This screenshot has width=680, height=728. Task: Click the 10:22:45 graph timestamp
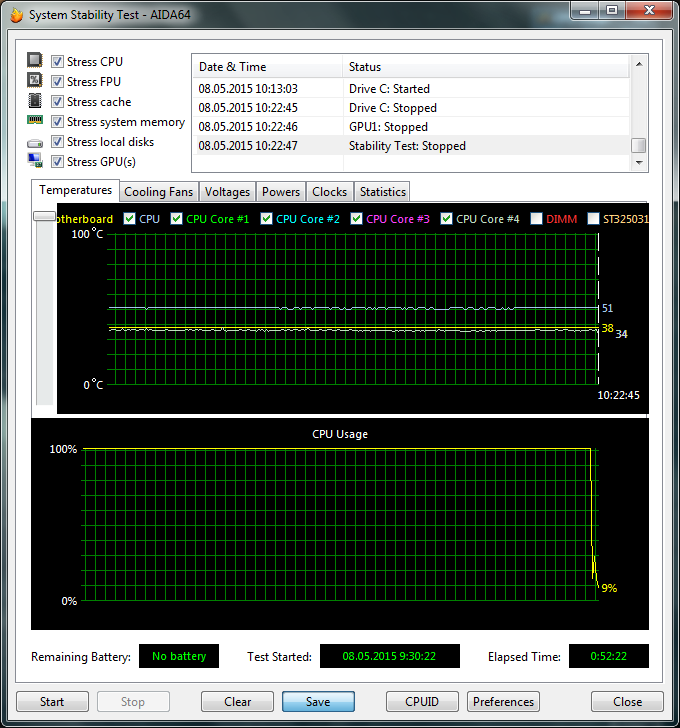coord(618,395)
